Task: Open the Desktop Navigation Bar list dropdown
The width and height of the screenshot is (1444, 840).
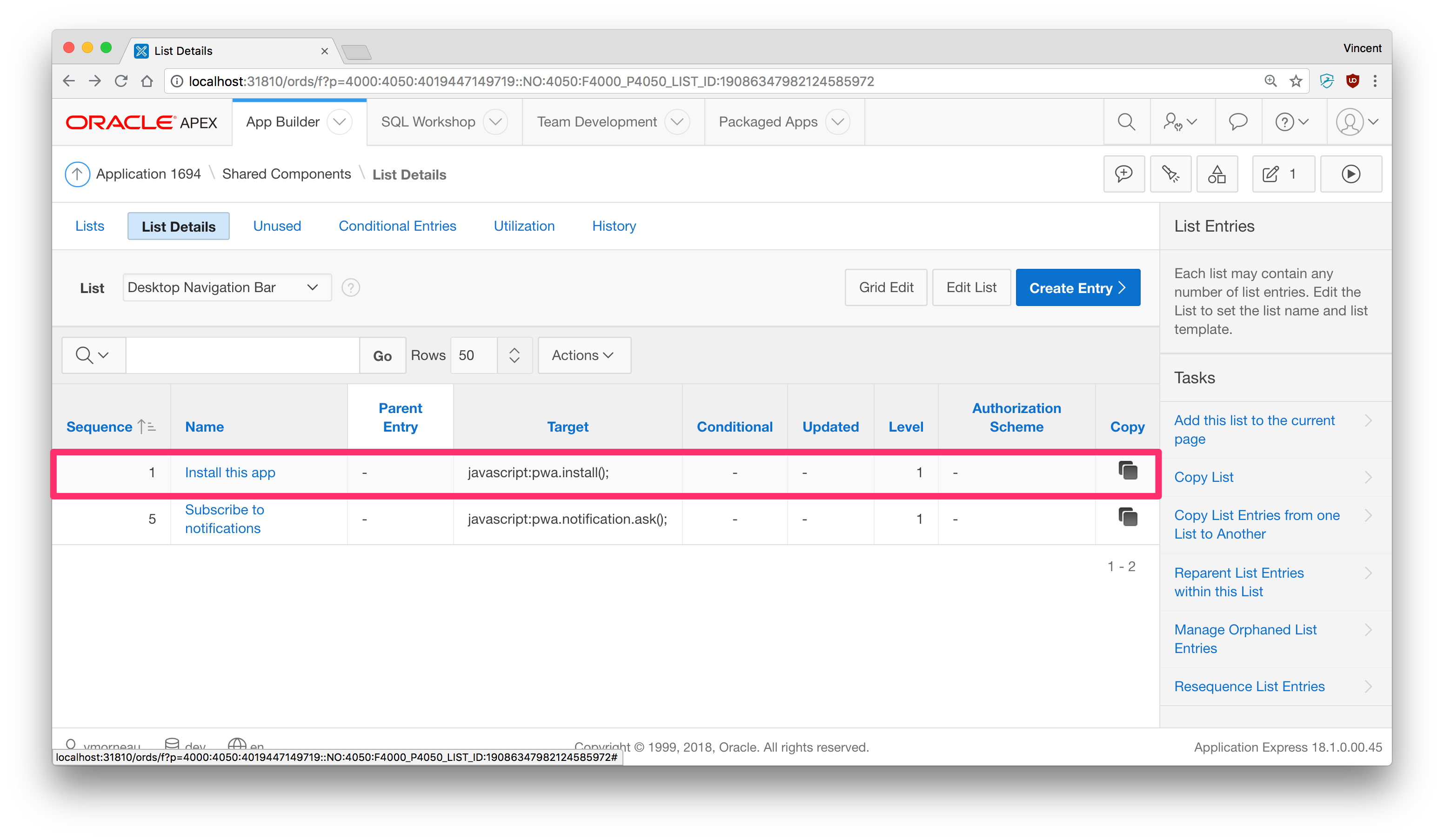Action: tap(227, 287)
